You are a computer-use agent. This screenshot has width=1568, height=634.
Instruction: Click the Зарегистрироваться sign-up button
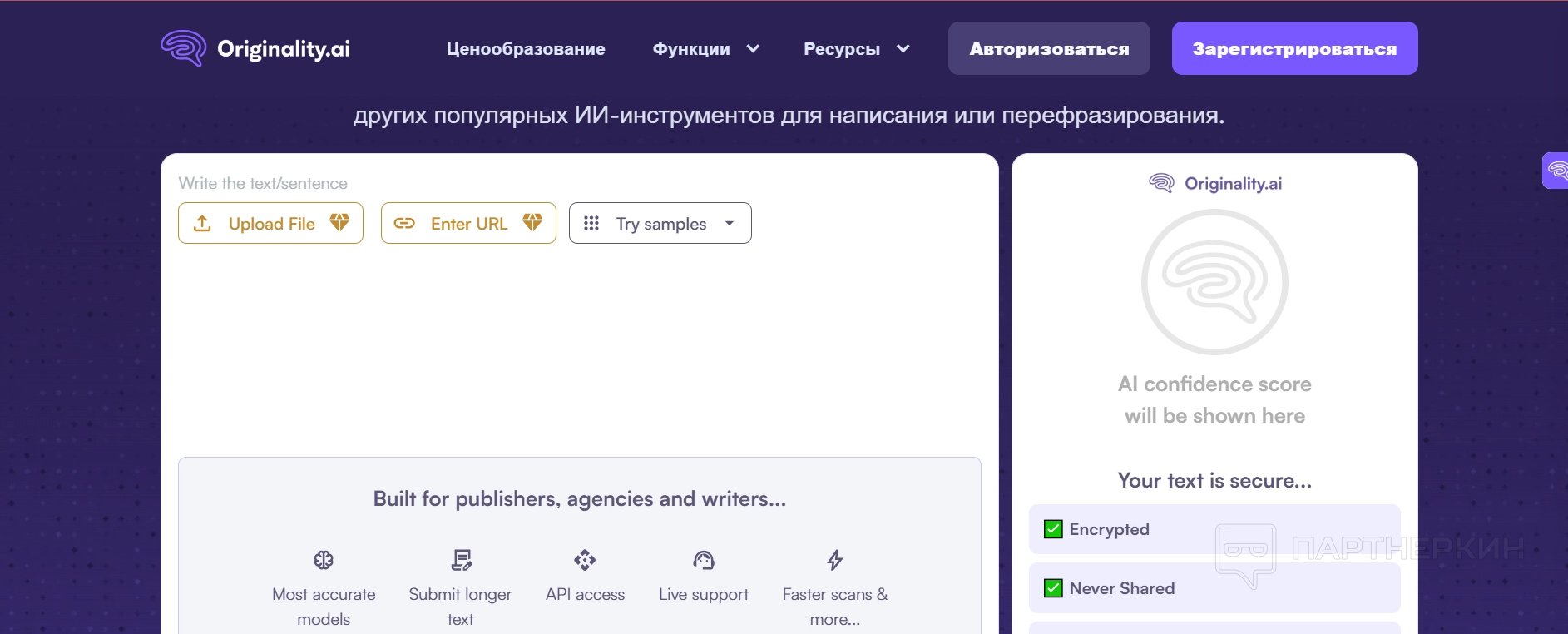(1294, 48)
